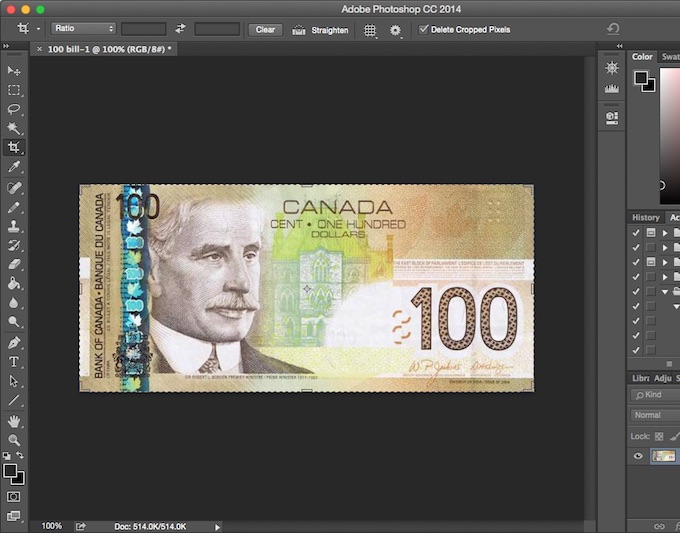Hide the layer using the eye icon
Screen dimensions: 680x533
coord(638,456)
